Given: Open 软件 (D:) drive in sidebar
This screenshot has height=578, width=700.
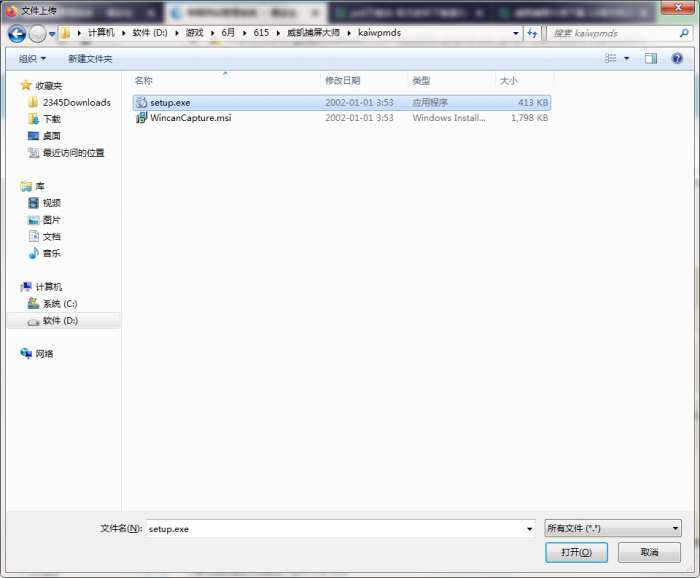Looking at the screenshot, I should (x=60, y=320).
